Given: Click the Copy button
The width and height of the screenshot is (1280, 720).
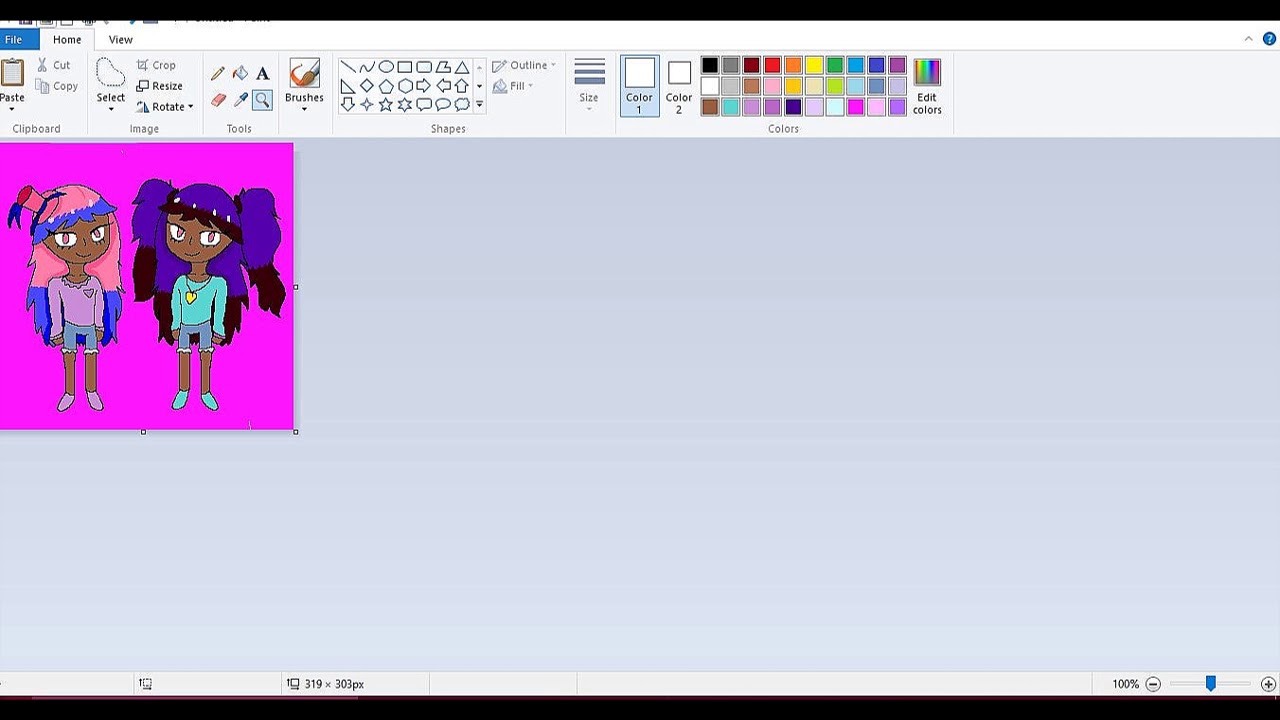Looking at the screenshot, I should pyautogui.click(x=56, y=86).
